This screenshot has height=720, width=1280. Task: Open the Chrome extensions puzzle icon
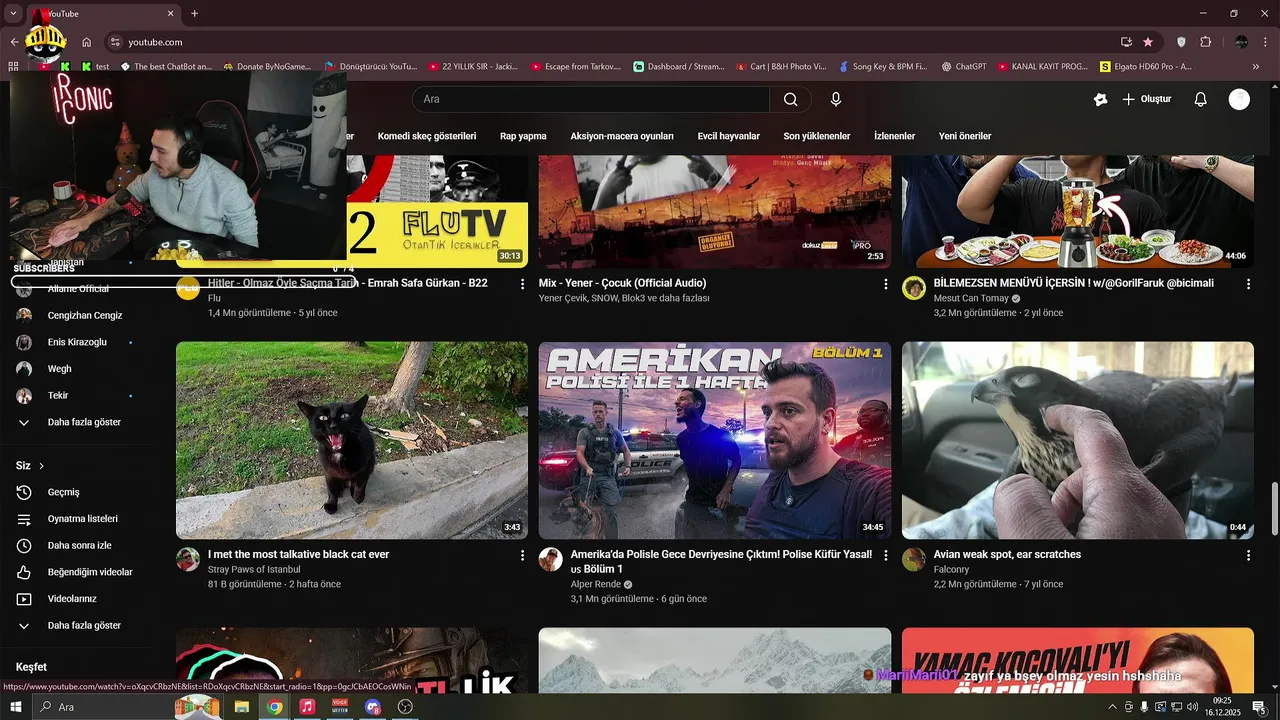[x=1205, y=42]
